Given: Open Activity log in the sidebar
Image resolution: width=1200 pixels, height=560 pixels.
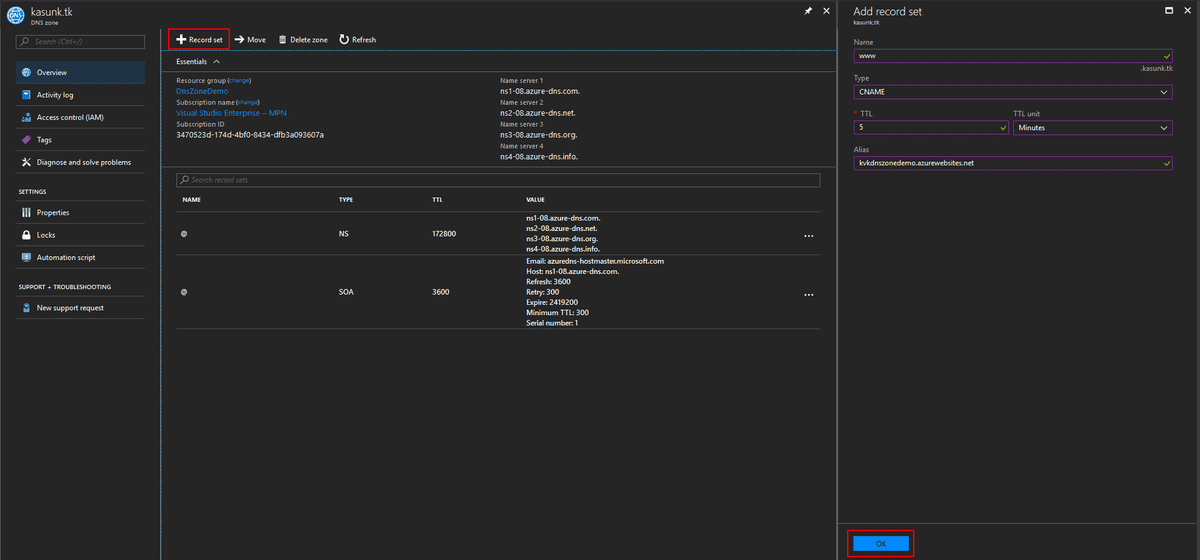Looking at the screenshot, I should click(x=80, y=95).
